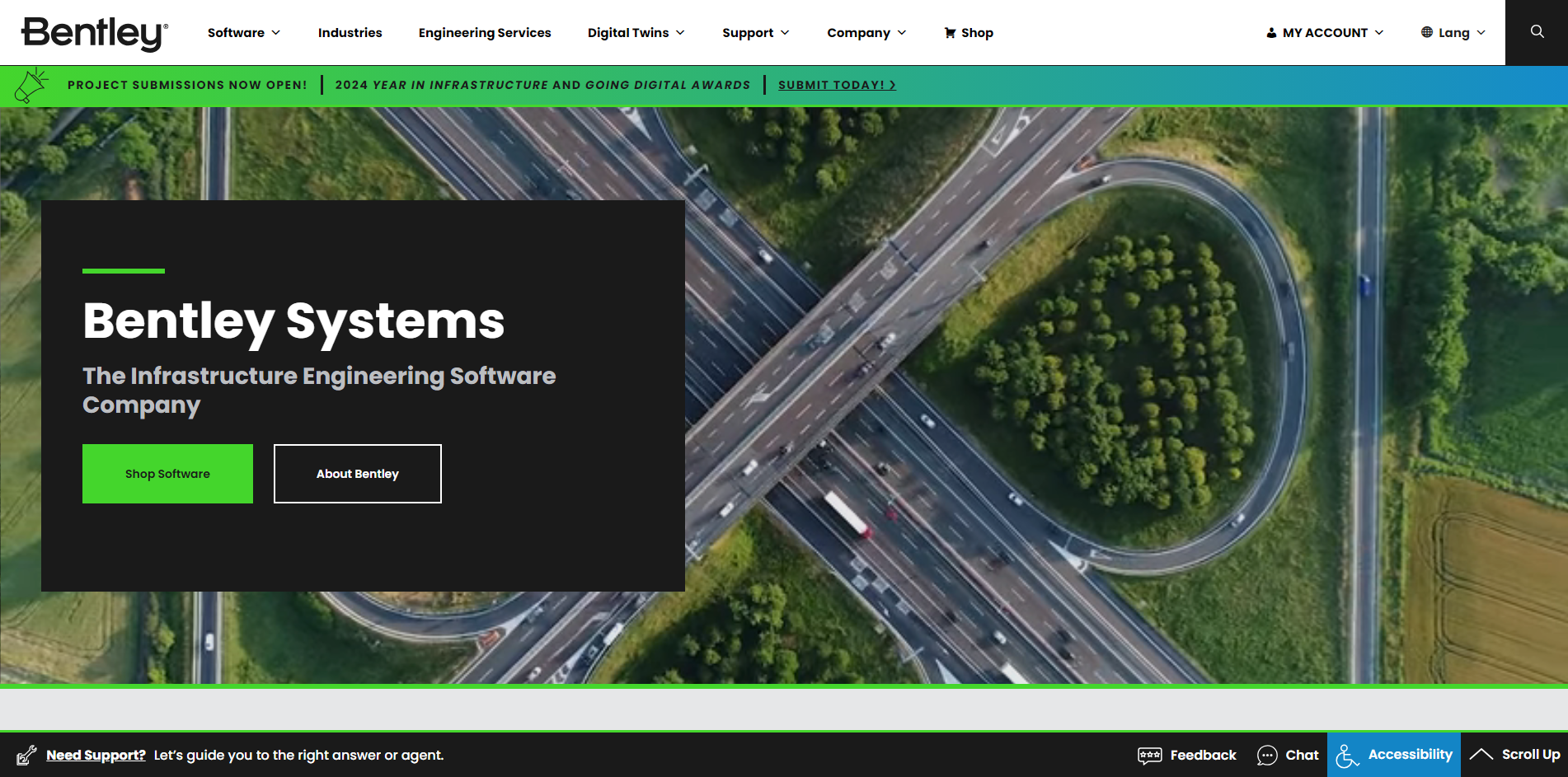Click 'PROJECT SUBMISSIONS NOW OPEN!' text
This screenshot has width=1568, height=777.
click(187, 85)
